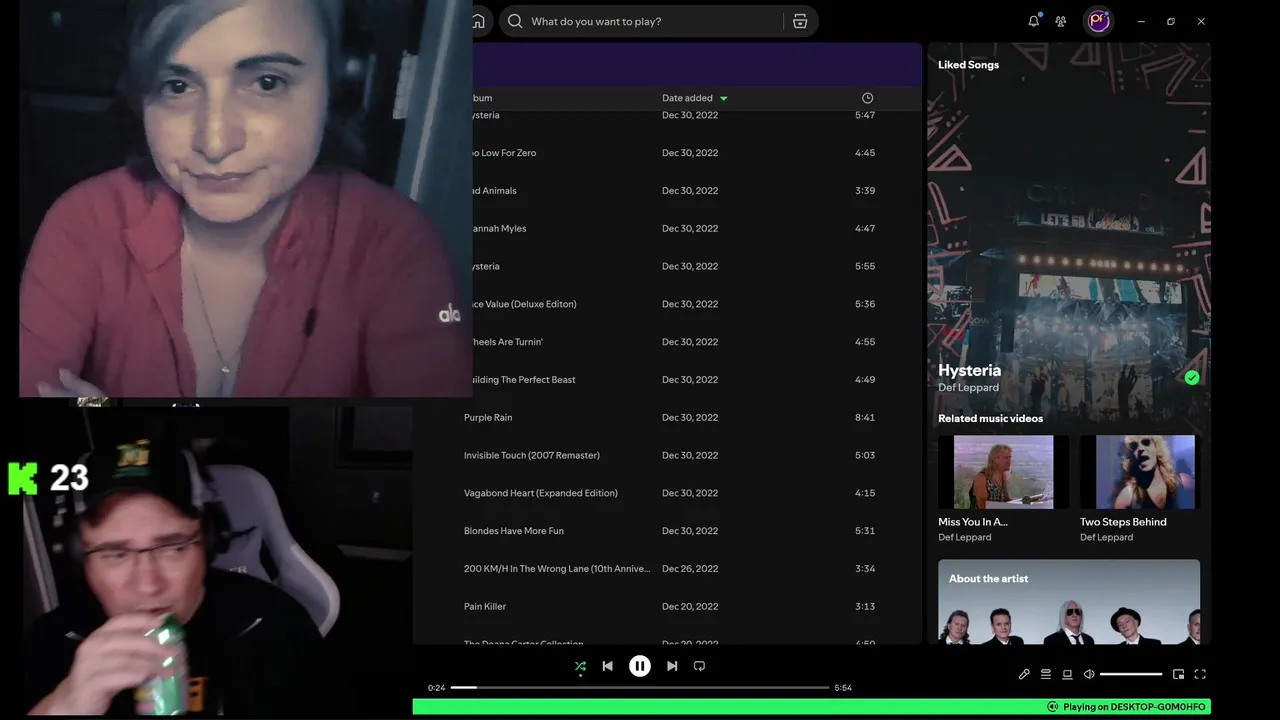Select Vagabond Heart (Expanded Edition) album
This screenshot has height=720, width=1280.
point(540,493)
